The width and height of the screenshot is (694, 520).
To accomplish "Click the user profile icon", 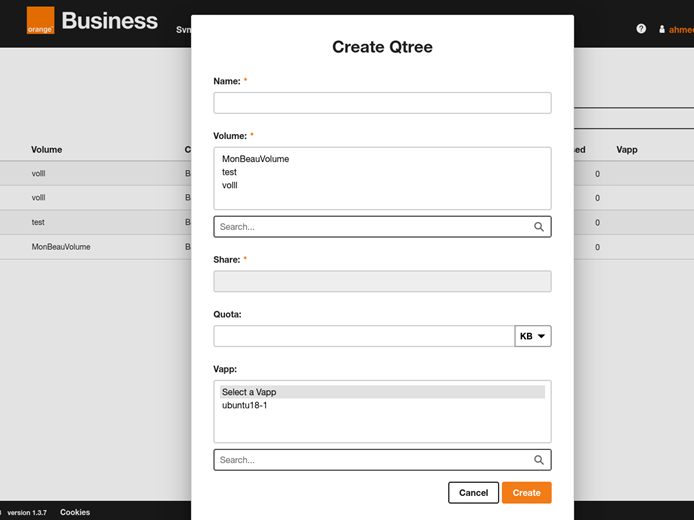I will (x=662, y=30).
